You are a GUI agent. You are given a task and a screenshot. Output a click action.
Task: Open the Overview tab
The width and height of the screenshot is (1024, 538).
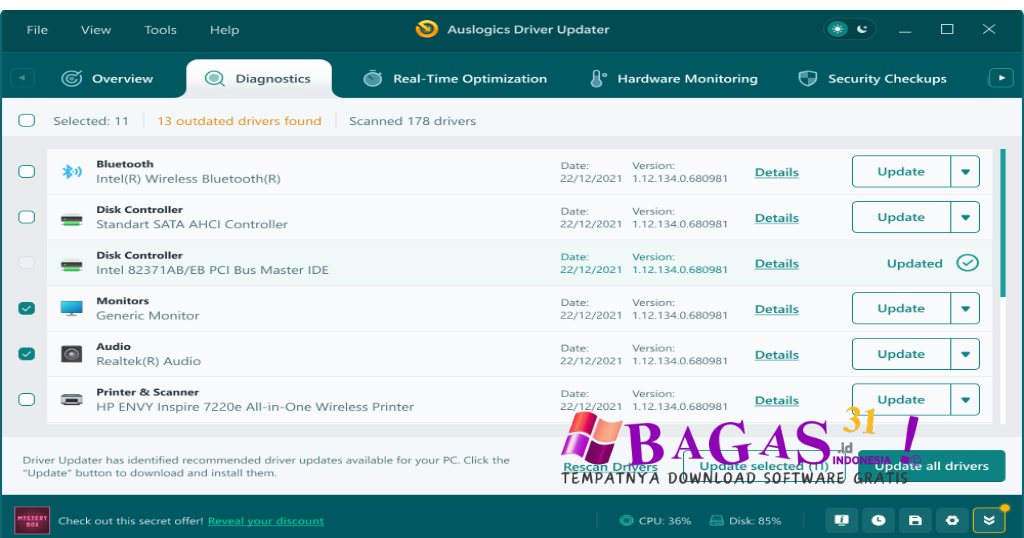click(107, 78)
